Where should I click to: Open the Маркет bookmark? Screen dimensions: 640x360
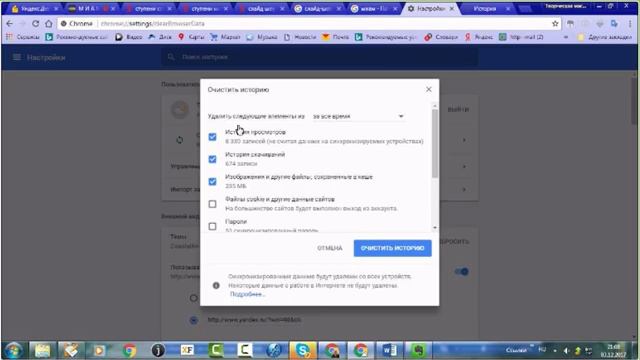[225, 37]
